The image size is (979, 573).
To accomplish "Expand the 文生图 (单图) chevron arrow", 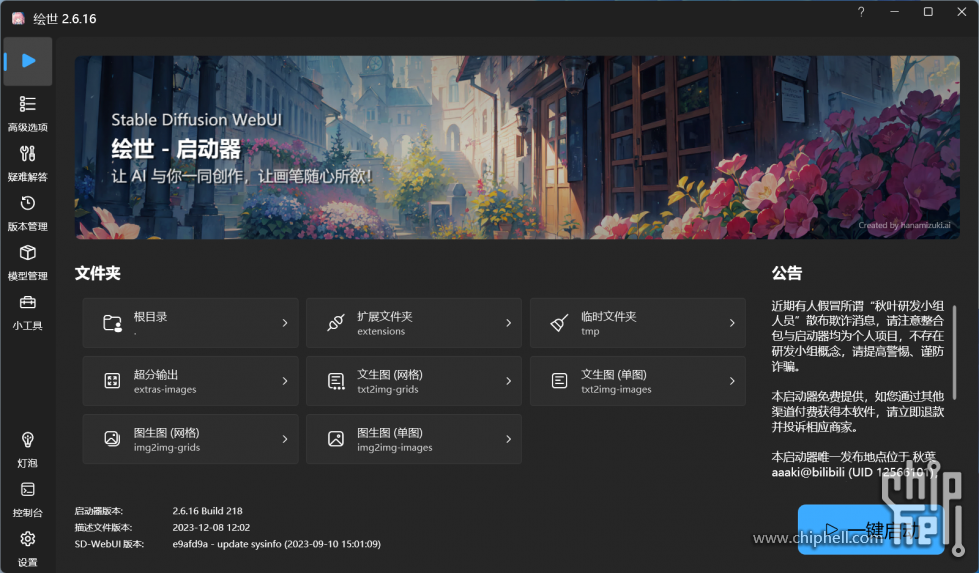I will 732,381.
